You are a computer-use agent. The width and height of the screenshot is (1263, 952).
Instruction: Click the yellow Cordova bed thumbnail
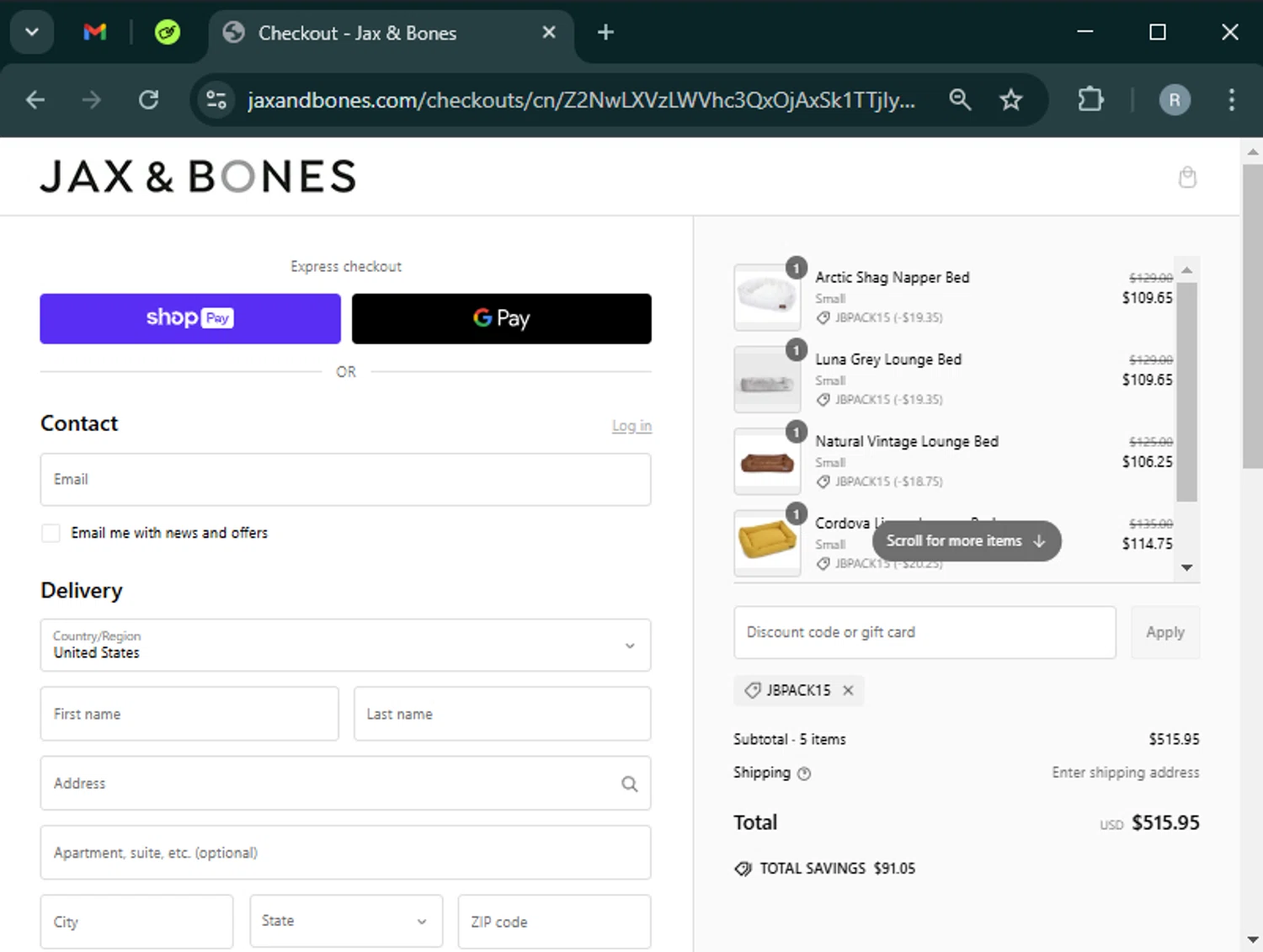coord(767,543)
